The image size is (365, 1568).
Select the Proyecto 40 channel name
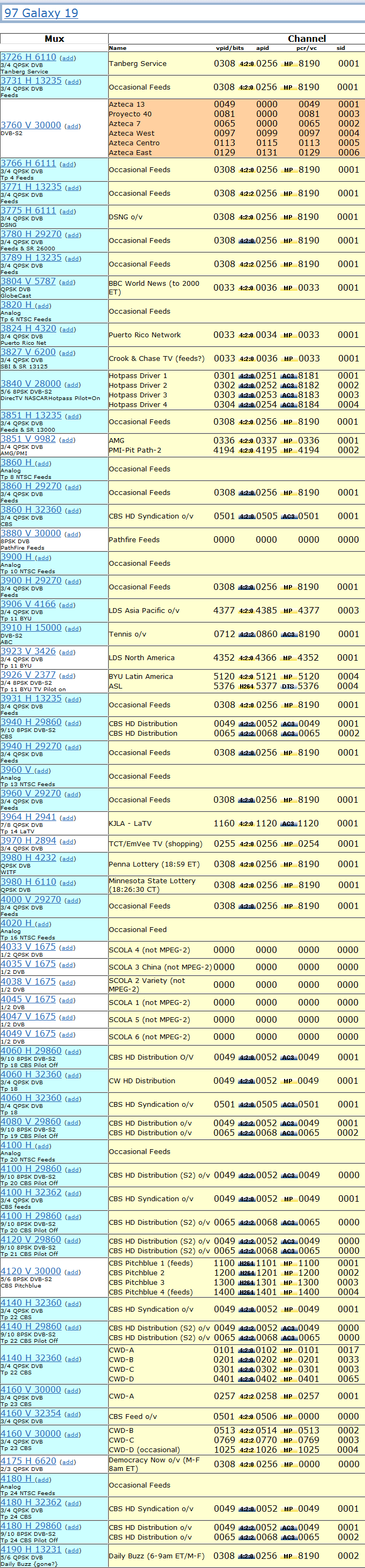click(130, 114)
